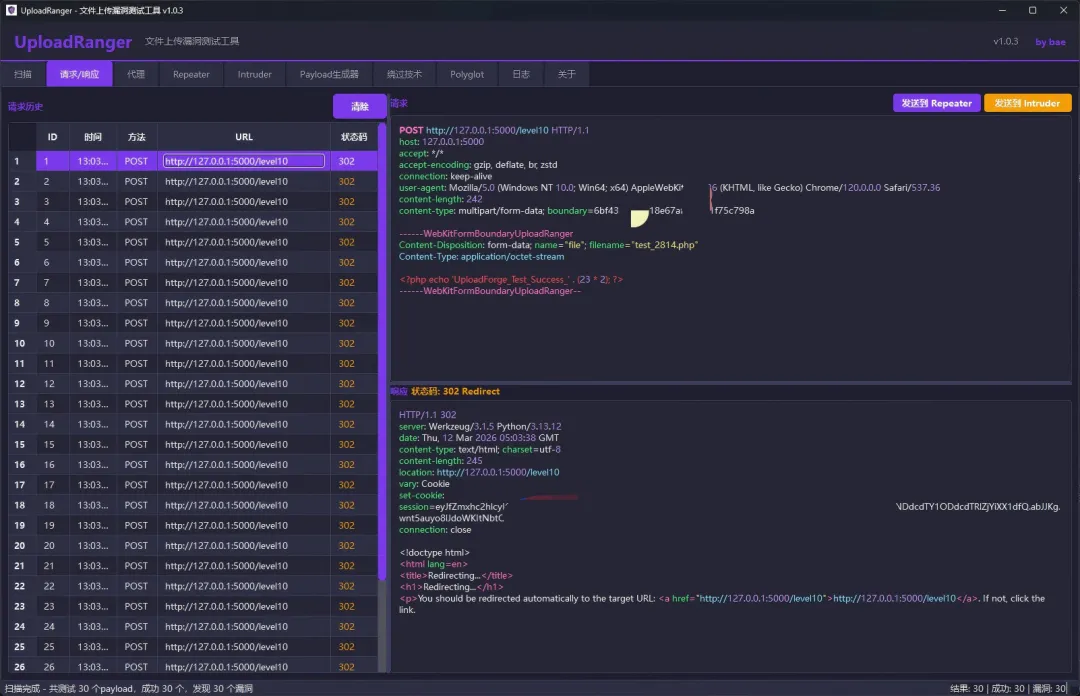Sort by the 状态码 column header

click(354, 137)
